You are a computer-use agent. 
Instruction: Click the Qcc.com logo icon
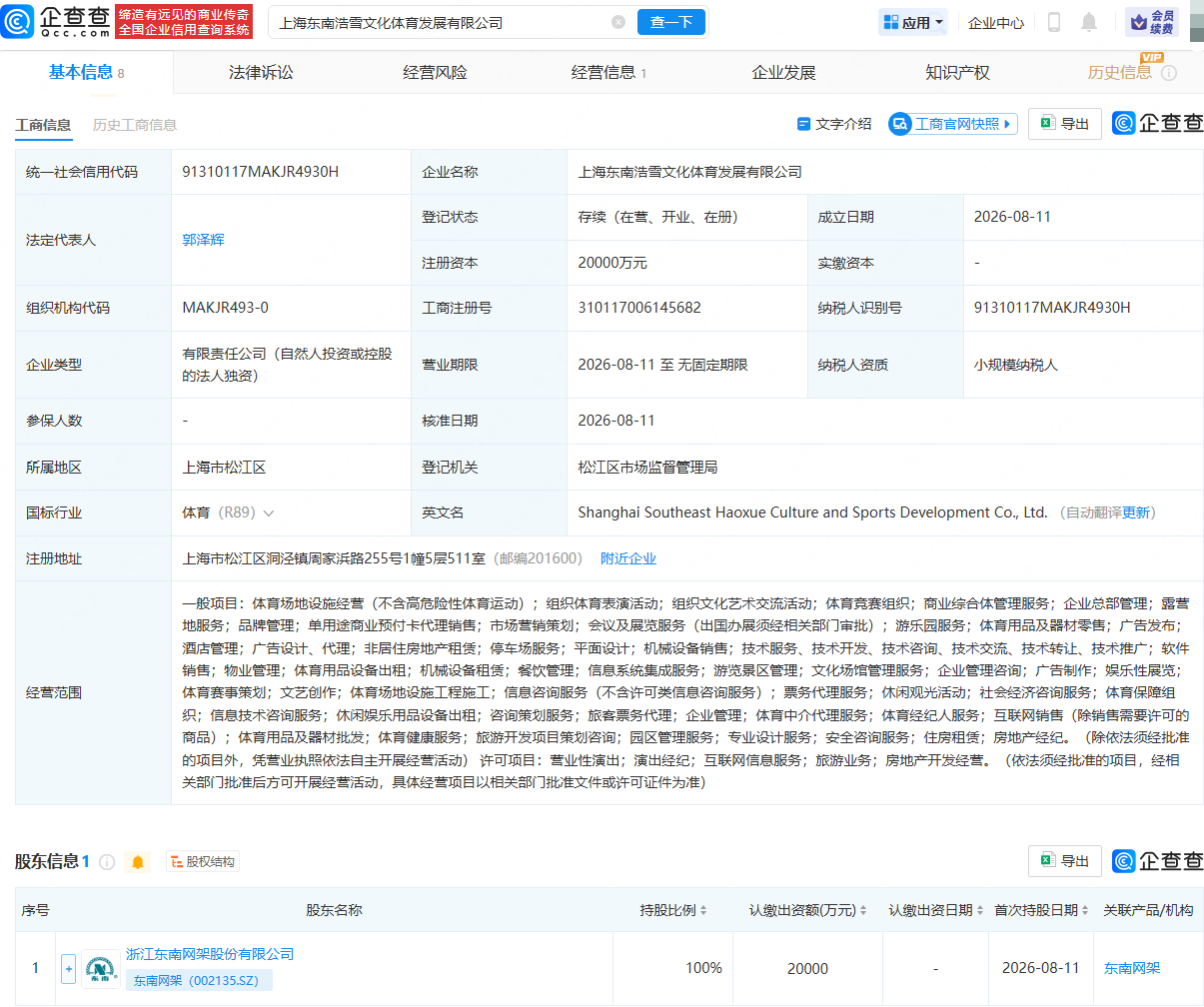click(18, 21)
